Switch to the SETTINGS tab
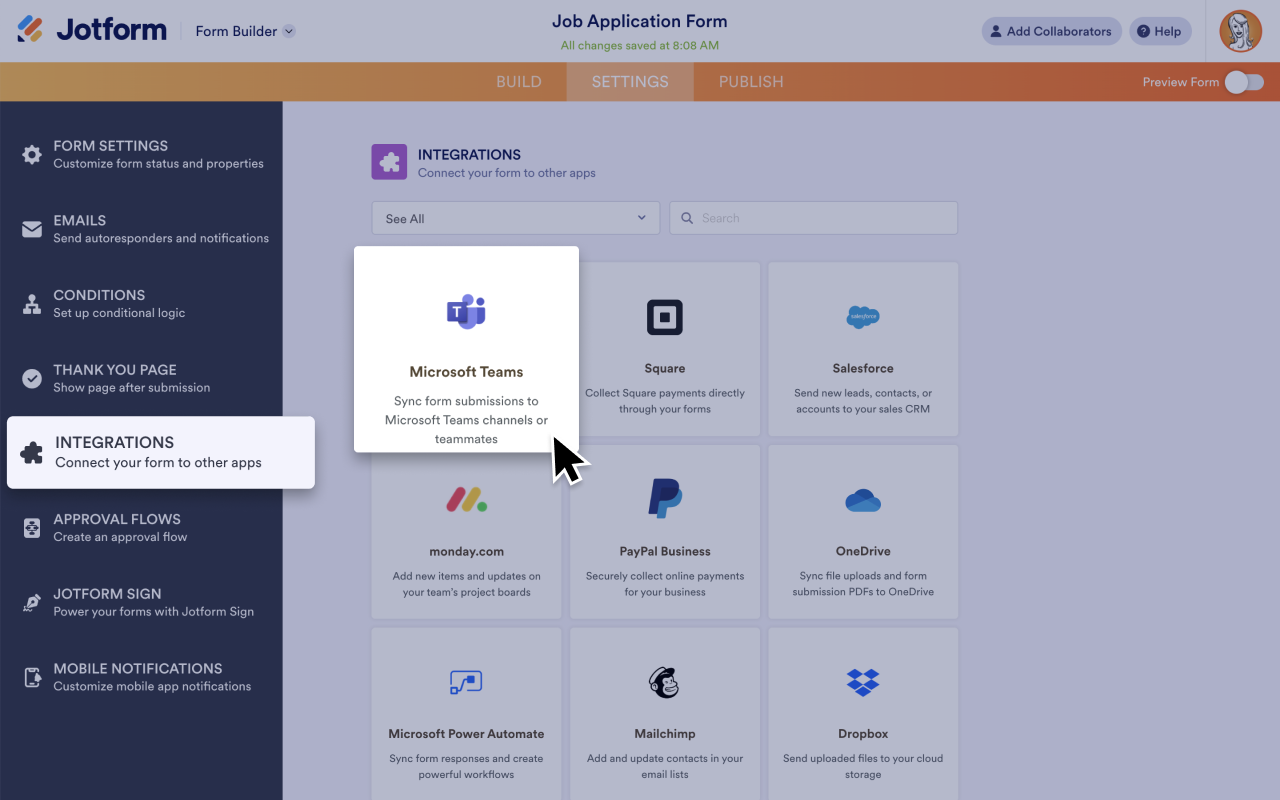1280x800 pixels. [x=630, y=82]
